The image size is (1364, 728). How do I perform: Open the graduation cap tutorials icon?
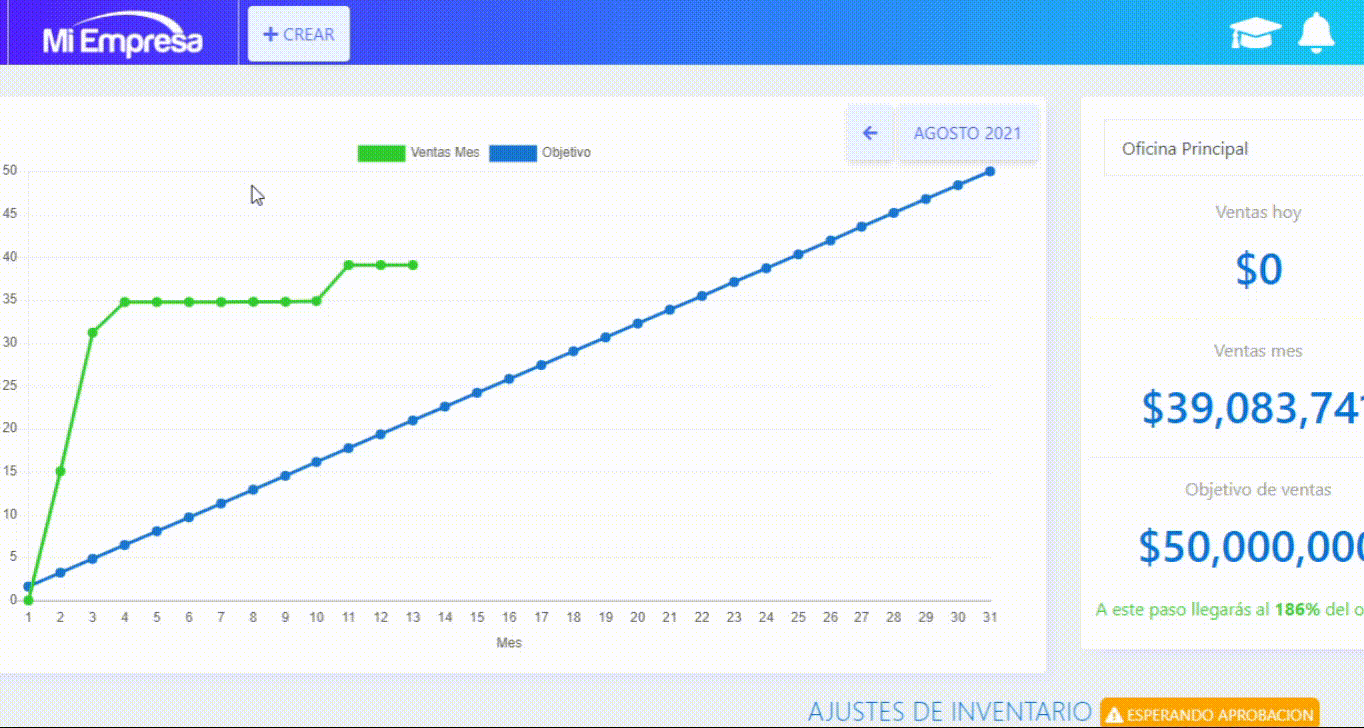point(1255,33)
